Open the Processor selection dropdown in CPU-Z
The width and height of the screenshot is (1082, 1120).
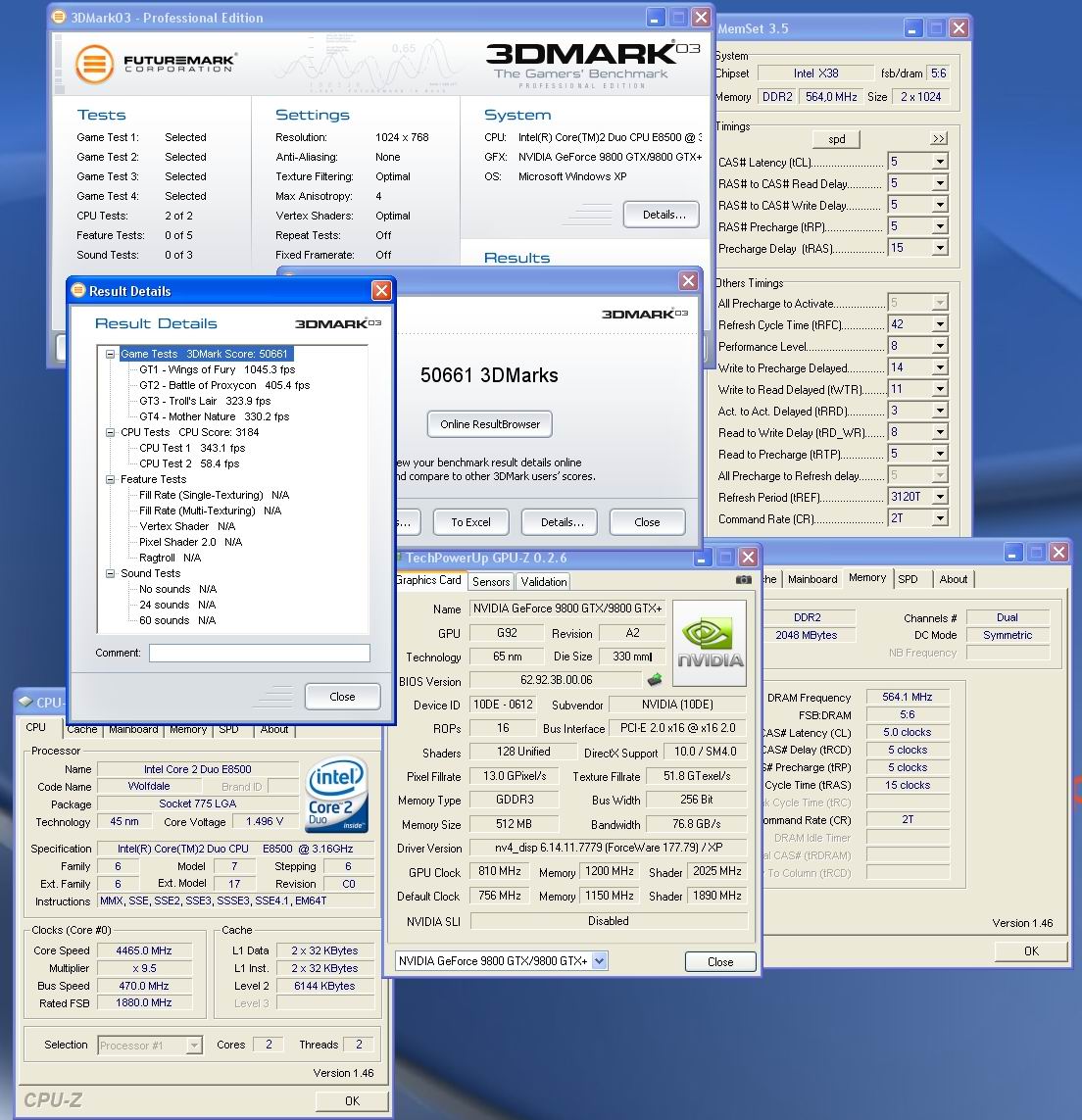coord(194,1045)
